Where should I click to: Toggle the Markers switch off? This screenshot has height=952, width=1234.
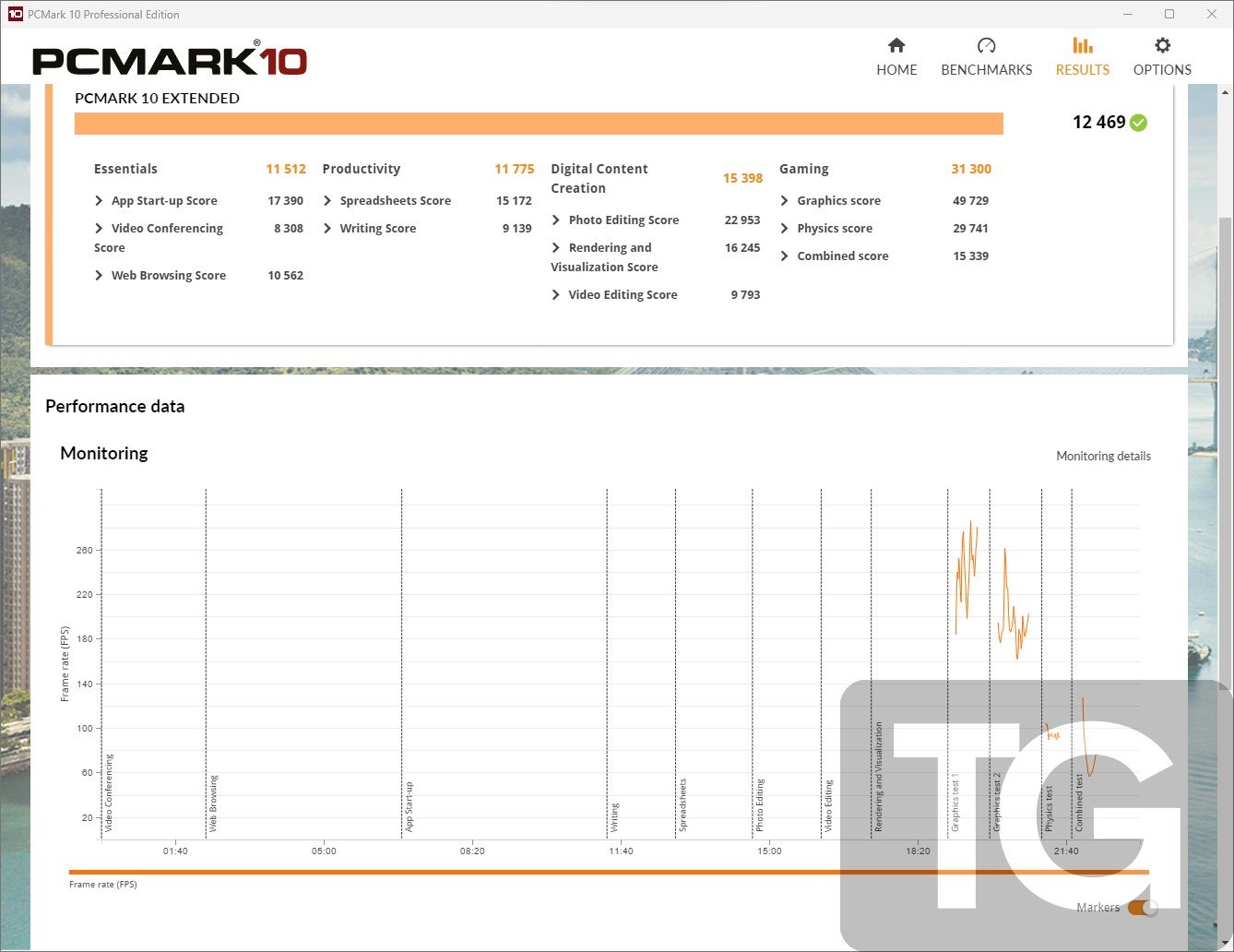(1143, 908)
